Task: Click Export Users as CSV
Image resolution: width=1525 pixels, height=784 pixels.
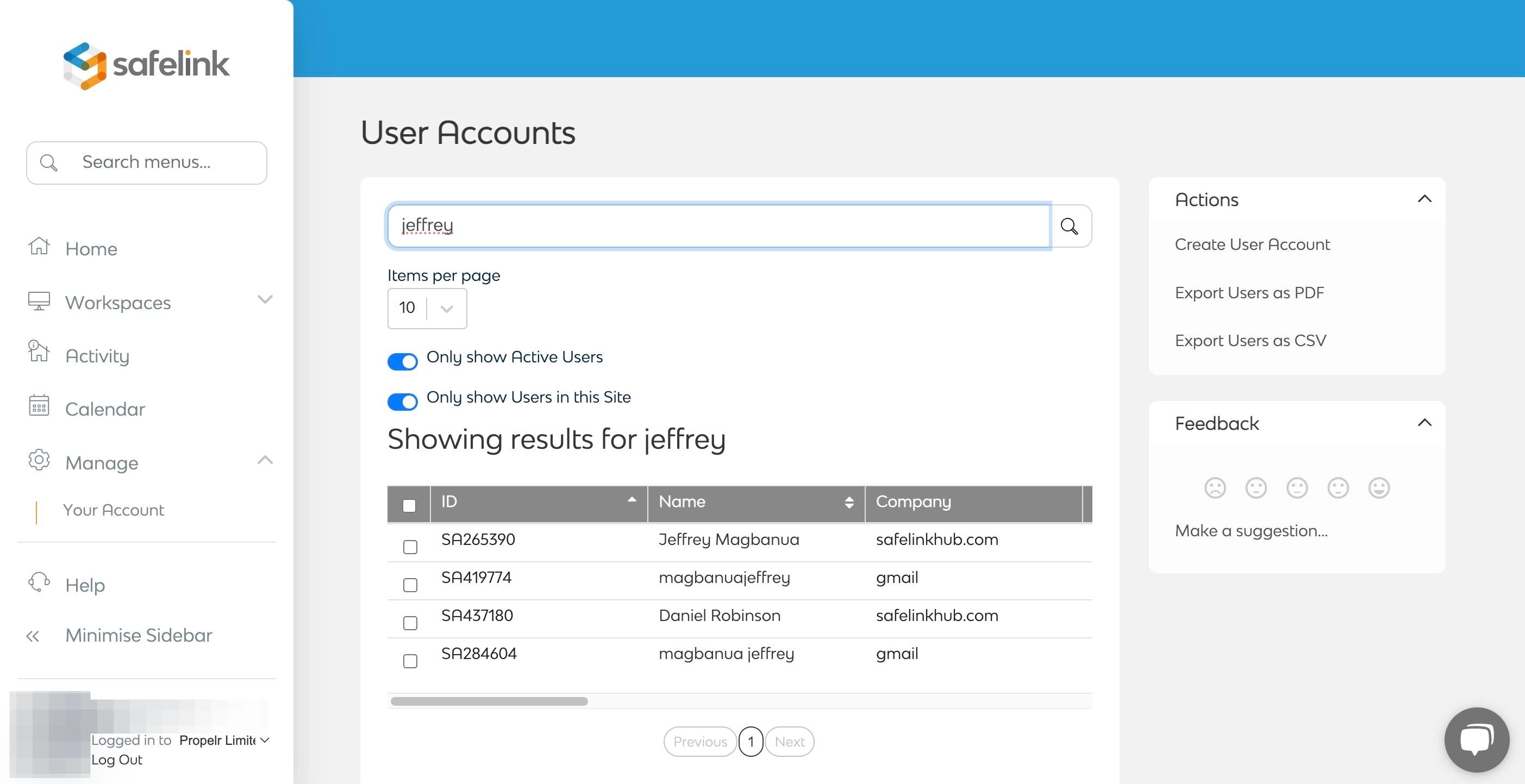Action: (x=1249, y=341)
